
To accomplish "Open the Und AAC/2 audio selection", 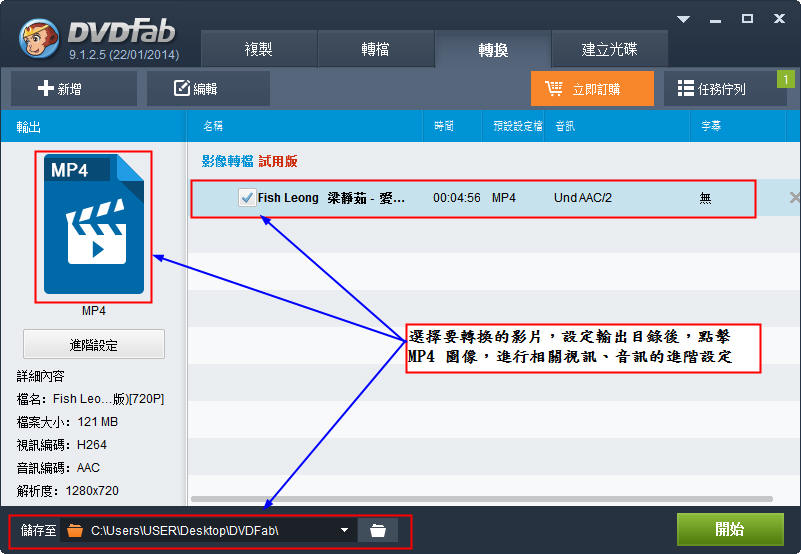I will (x=583, y=198).
